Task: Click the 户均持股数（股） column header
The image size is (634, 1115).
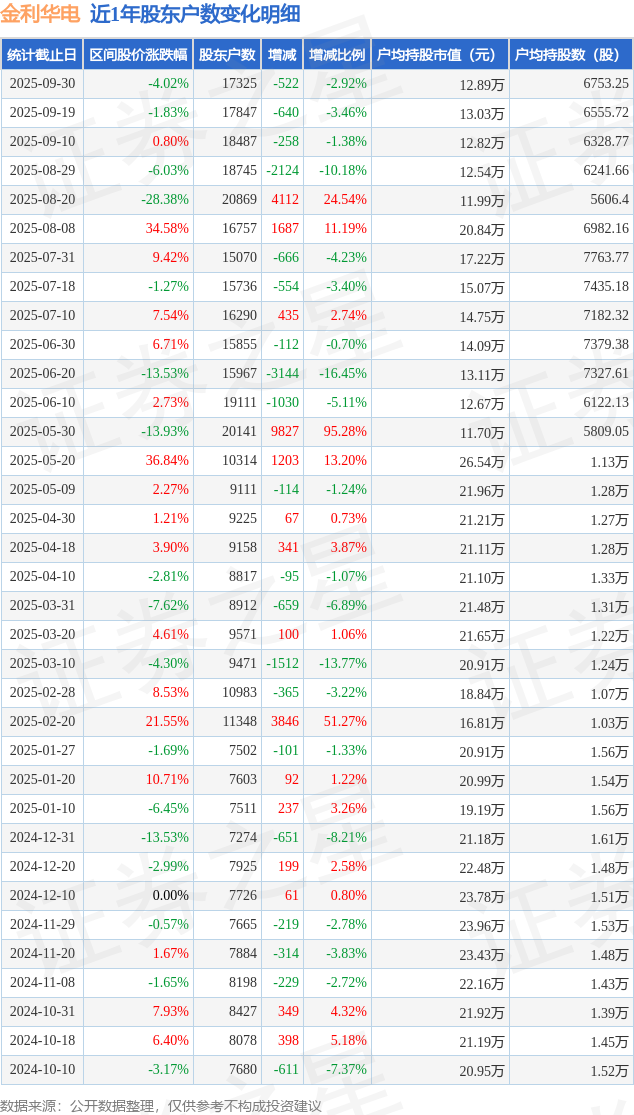Action: (x=570, y=55)
